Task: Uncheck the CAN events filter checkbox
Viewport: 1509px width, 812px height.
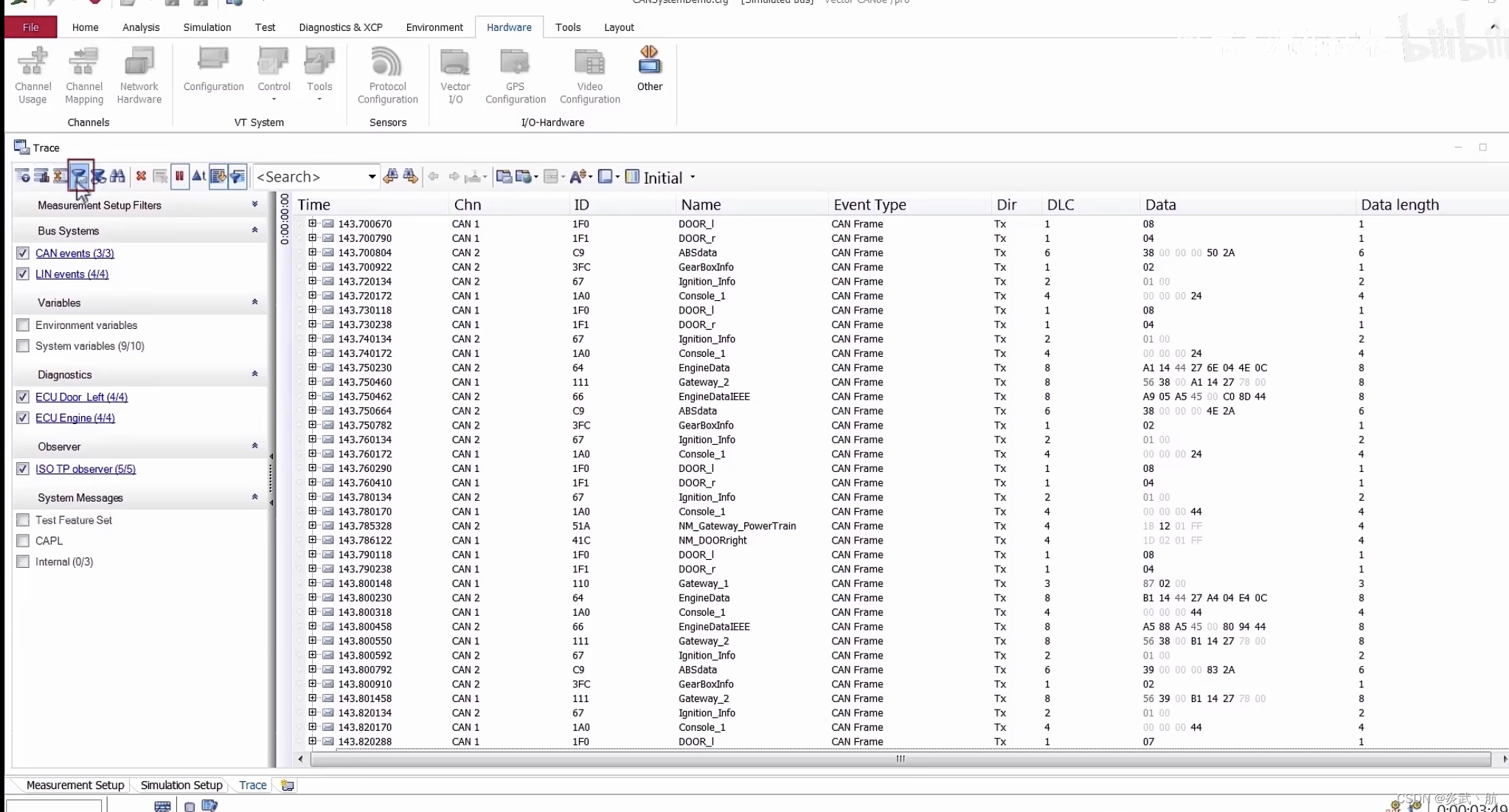Action: point(23,253)
